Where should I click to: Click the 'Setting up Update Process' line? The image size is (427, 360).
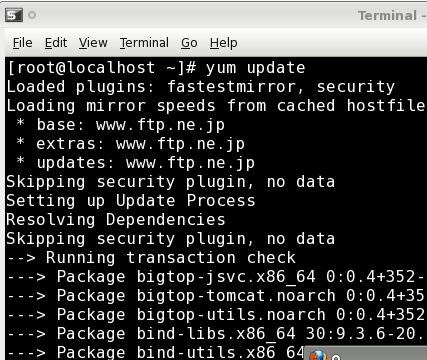tap(131, 201)
